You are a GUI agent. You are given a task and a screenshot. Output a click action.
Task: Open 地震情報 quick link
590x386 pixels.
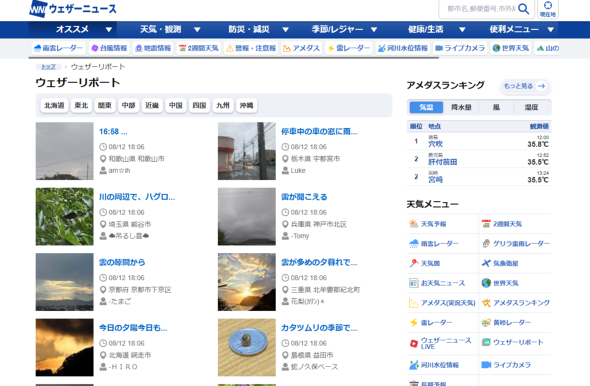pyautogui.click(x=153, y=48)
